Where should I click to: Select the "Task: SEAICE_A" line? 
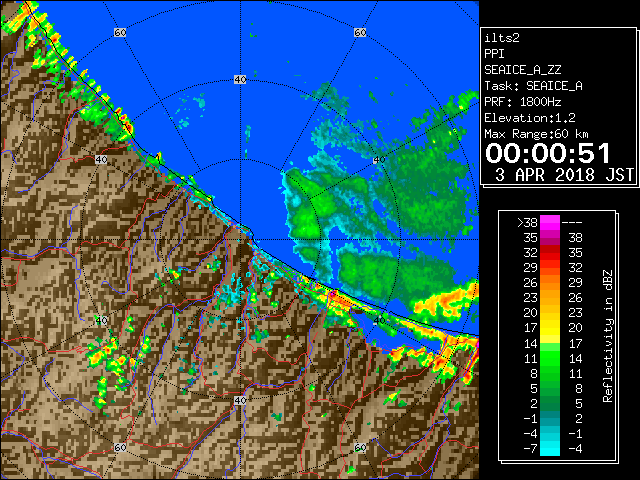pos(533,86)
